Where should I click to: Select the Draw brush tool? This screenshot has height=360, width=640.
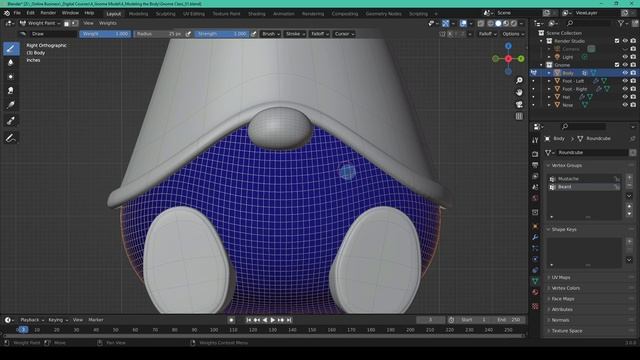11,49
